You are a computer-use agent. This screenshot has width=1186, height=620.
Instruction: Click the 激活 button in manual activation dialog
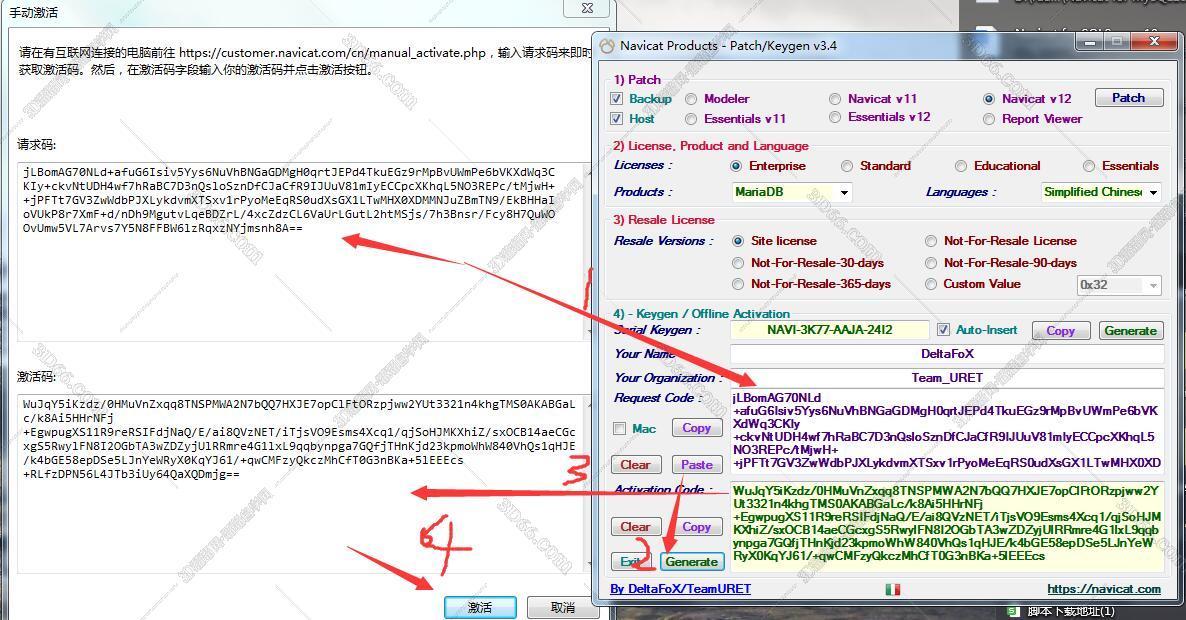click(480, 607)
